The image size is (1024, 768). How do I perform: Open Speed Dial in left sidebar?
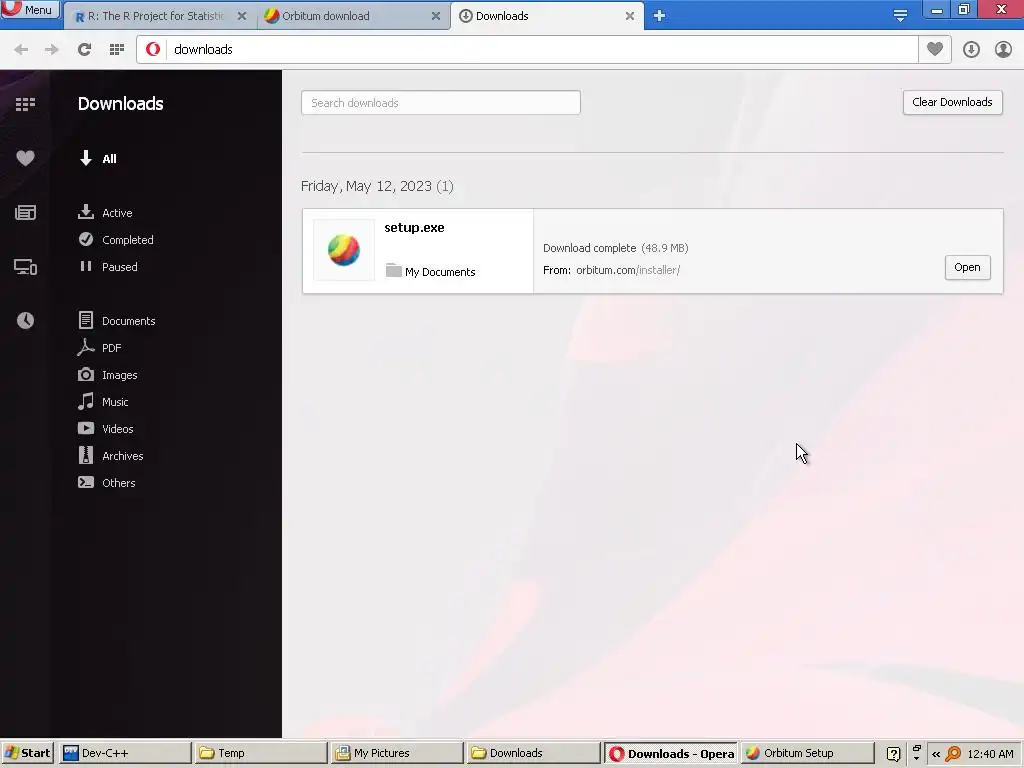[25, 104]
